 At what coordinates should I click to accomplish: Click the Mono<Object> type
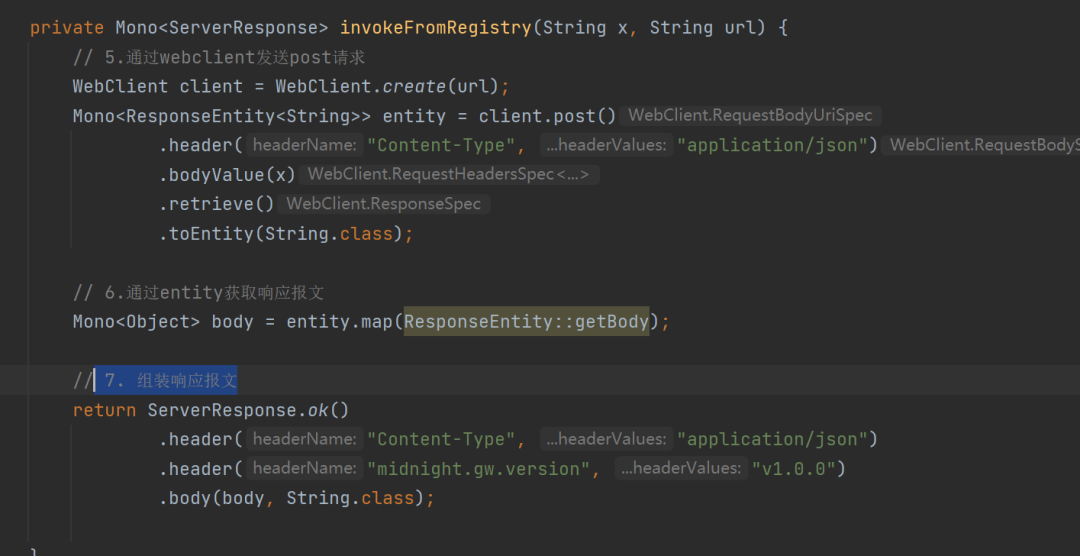[137, 322]
